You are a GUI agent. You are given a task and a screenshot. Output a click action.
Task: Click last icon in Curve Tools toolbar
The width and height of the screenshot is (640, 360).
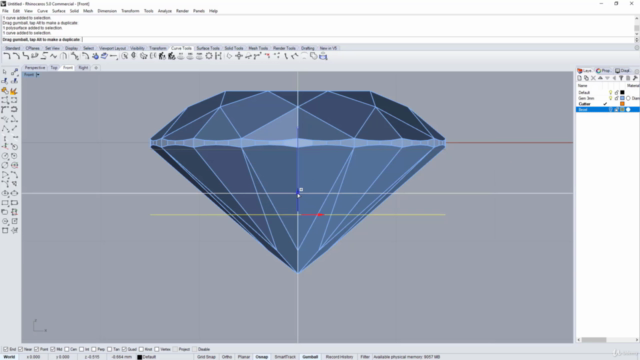[323, 56]
